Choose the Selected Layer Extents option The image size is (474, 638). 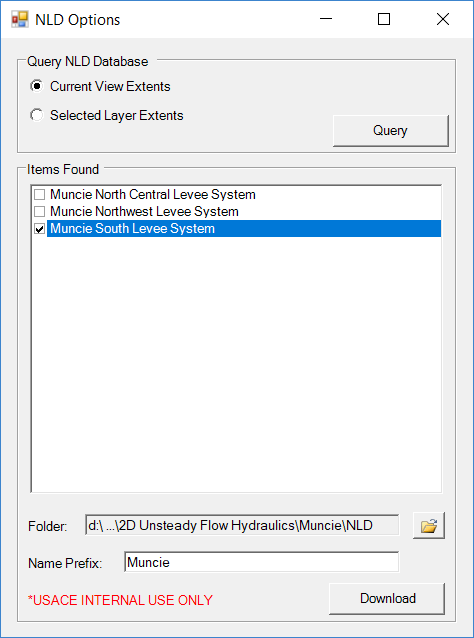tap(37, 116)
